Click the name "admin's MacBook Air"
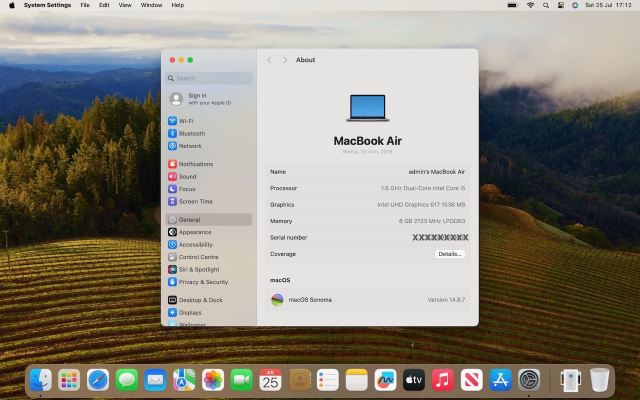 [437, 172]
